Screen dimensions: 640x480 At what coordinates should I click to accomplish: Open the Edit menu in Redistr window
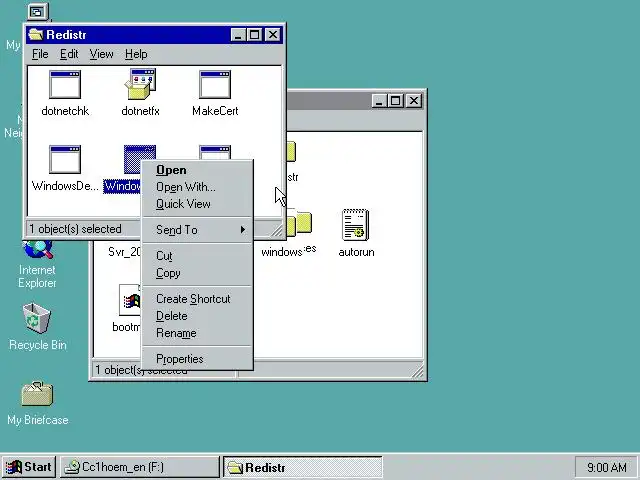click(69, 54)
